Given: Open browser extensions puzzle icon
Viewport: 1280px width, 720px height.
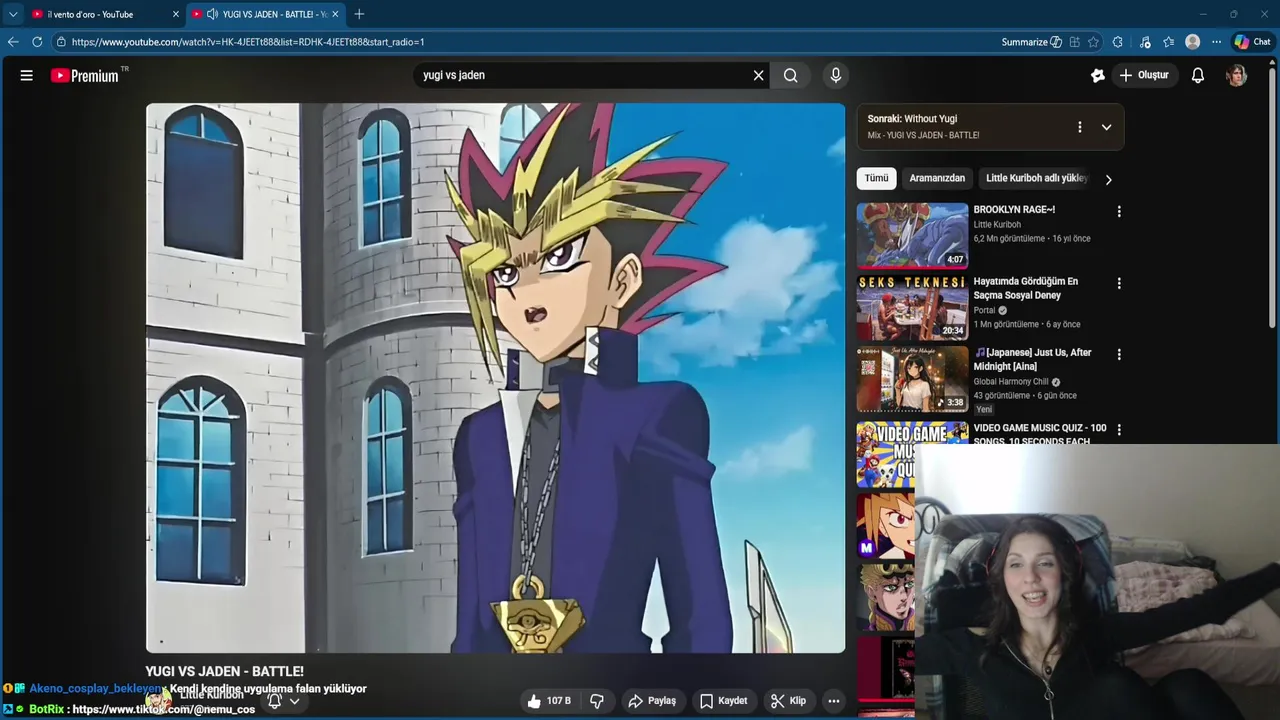Looking at the screenshot, I should [x=1118, y=42].
